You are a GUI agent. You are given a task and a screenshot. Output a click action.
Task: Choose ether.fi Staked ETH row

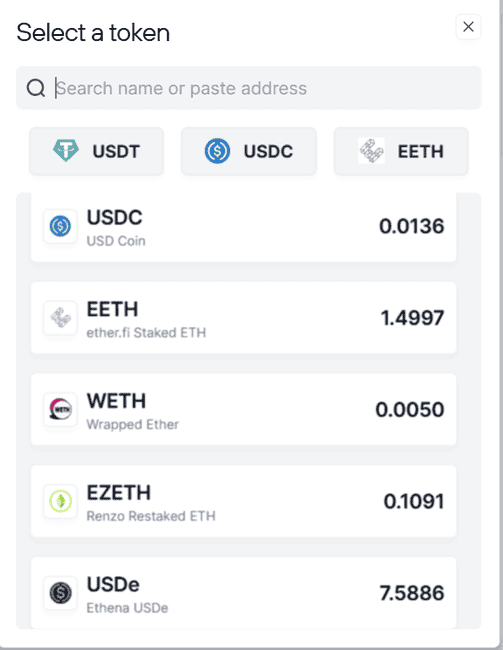point(243,318)
